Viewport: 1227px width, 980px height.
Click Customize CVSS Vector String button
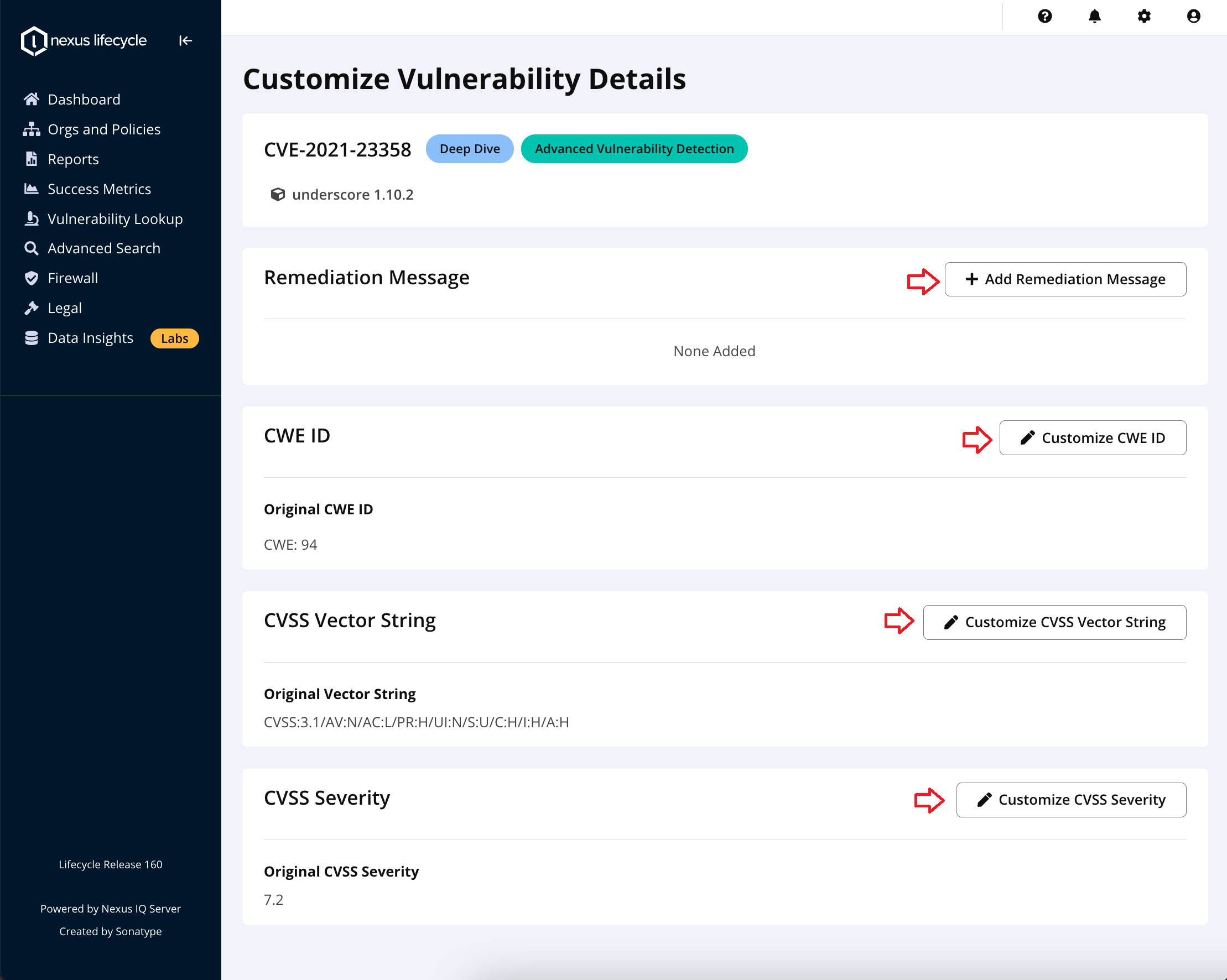pos(1054,622)
